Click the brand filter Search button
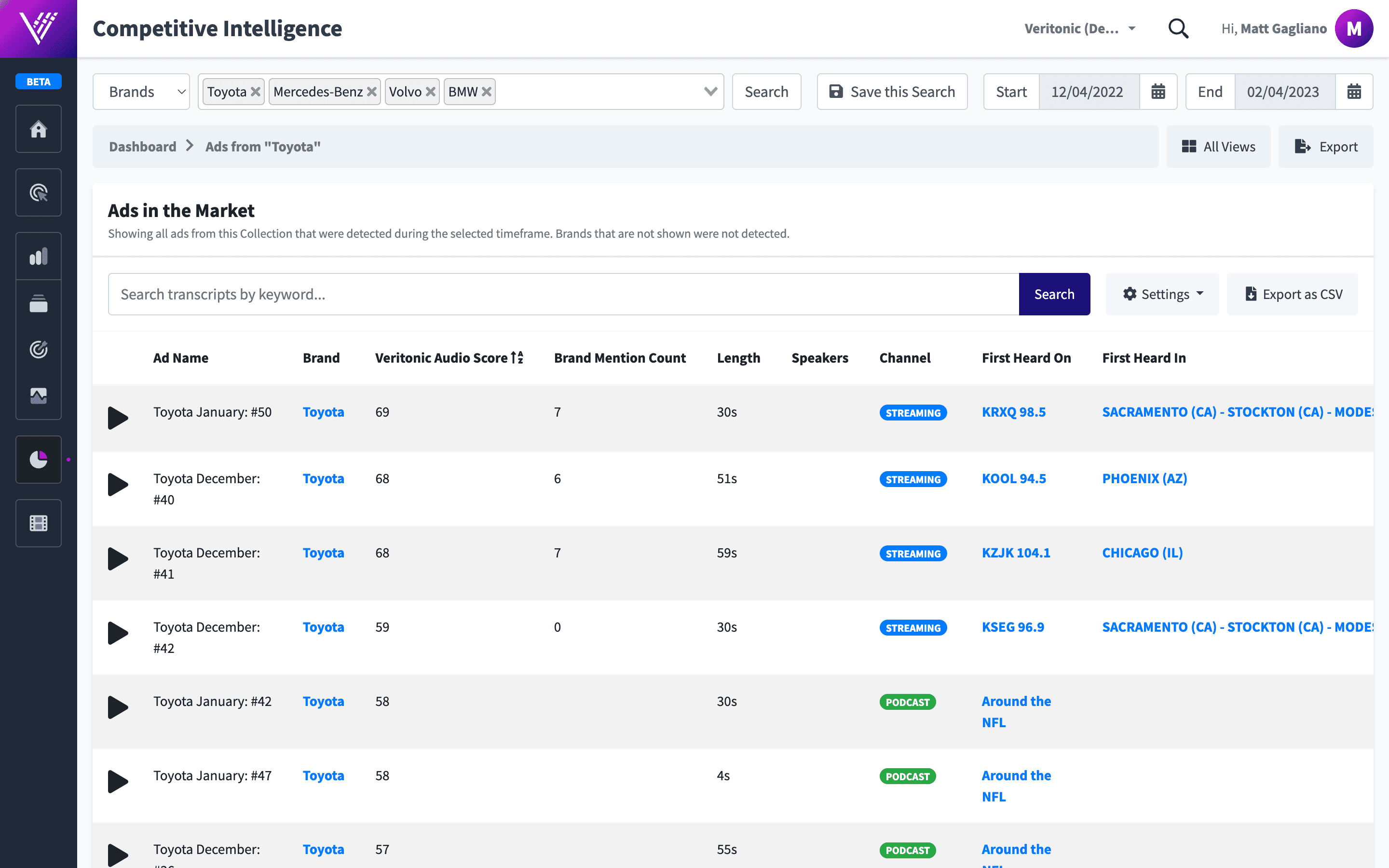This screenshot has width=1389, height=868. click(766, 91)
